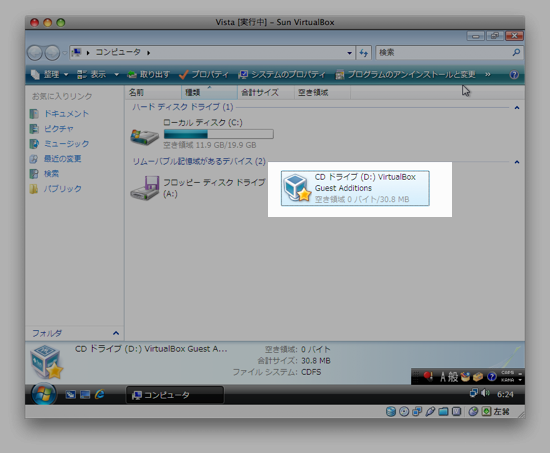The height and width of the screenshot is (453, 550).
Task: Click the volume speaker tray icon
Action: [x=485, y=393]
